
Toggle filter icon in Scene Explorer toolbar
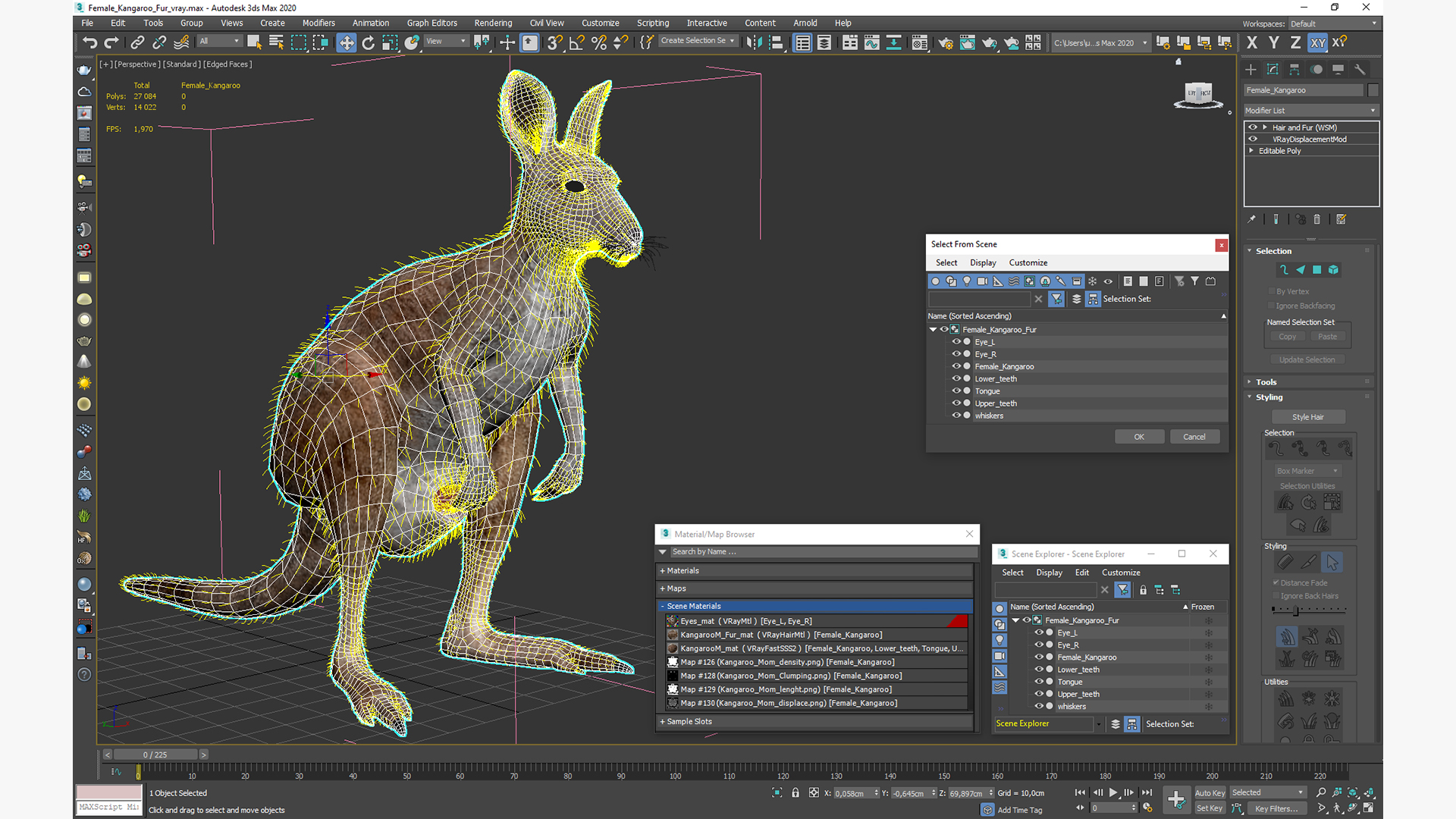click(x=1123, y=590)
